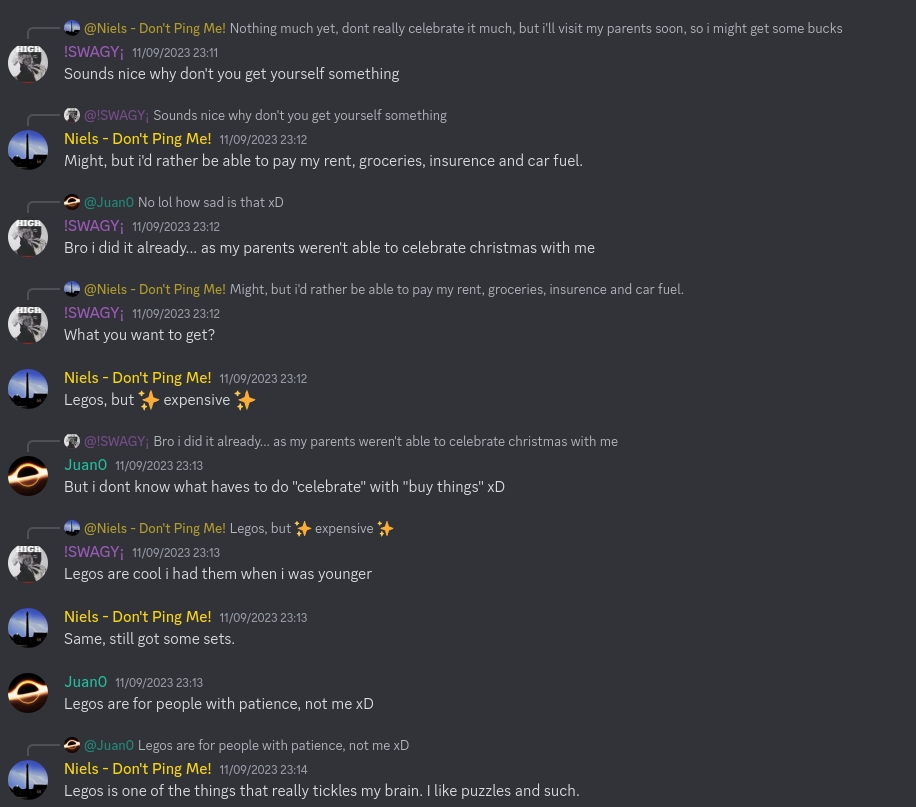Click !SWAGY¡ avatar beside Legos are cool message
916x807 pixels.
pos(27,563)
